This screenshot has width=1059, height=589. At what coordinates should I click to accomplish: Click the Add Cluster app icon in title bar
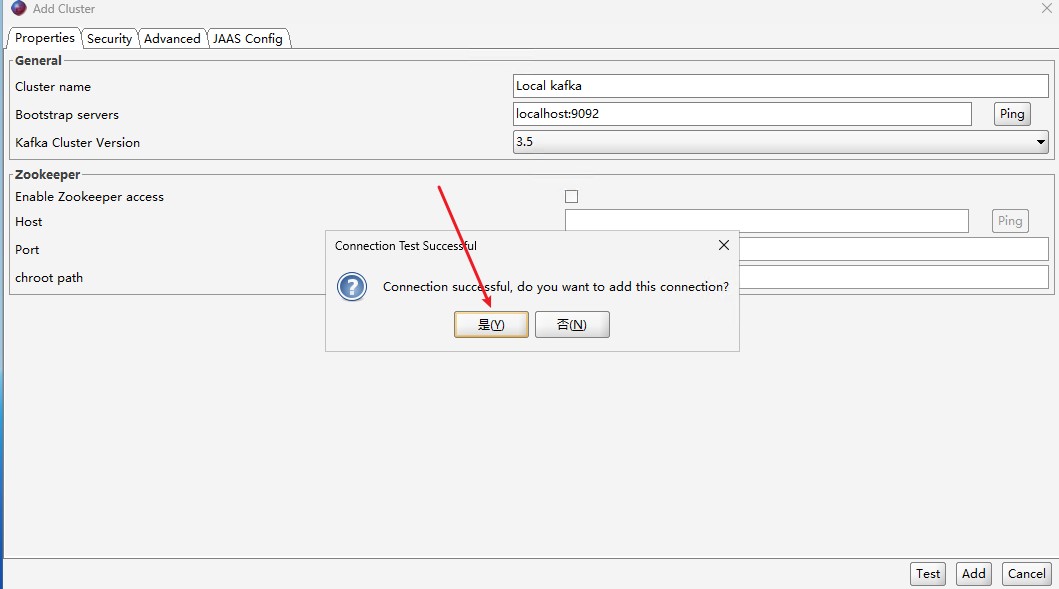pos(18,8)
